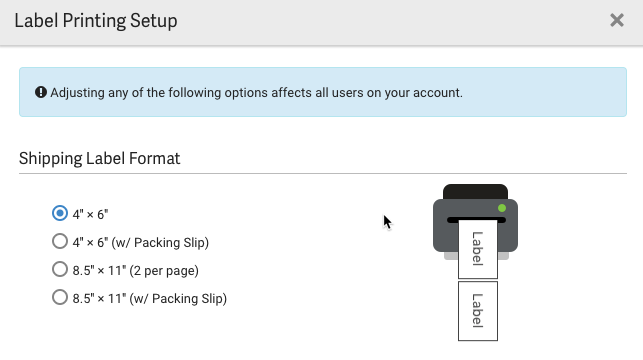Click the exclamation warning icon in banner
This screenshot has height=360, width=643.
(41, 92)
